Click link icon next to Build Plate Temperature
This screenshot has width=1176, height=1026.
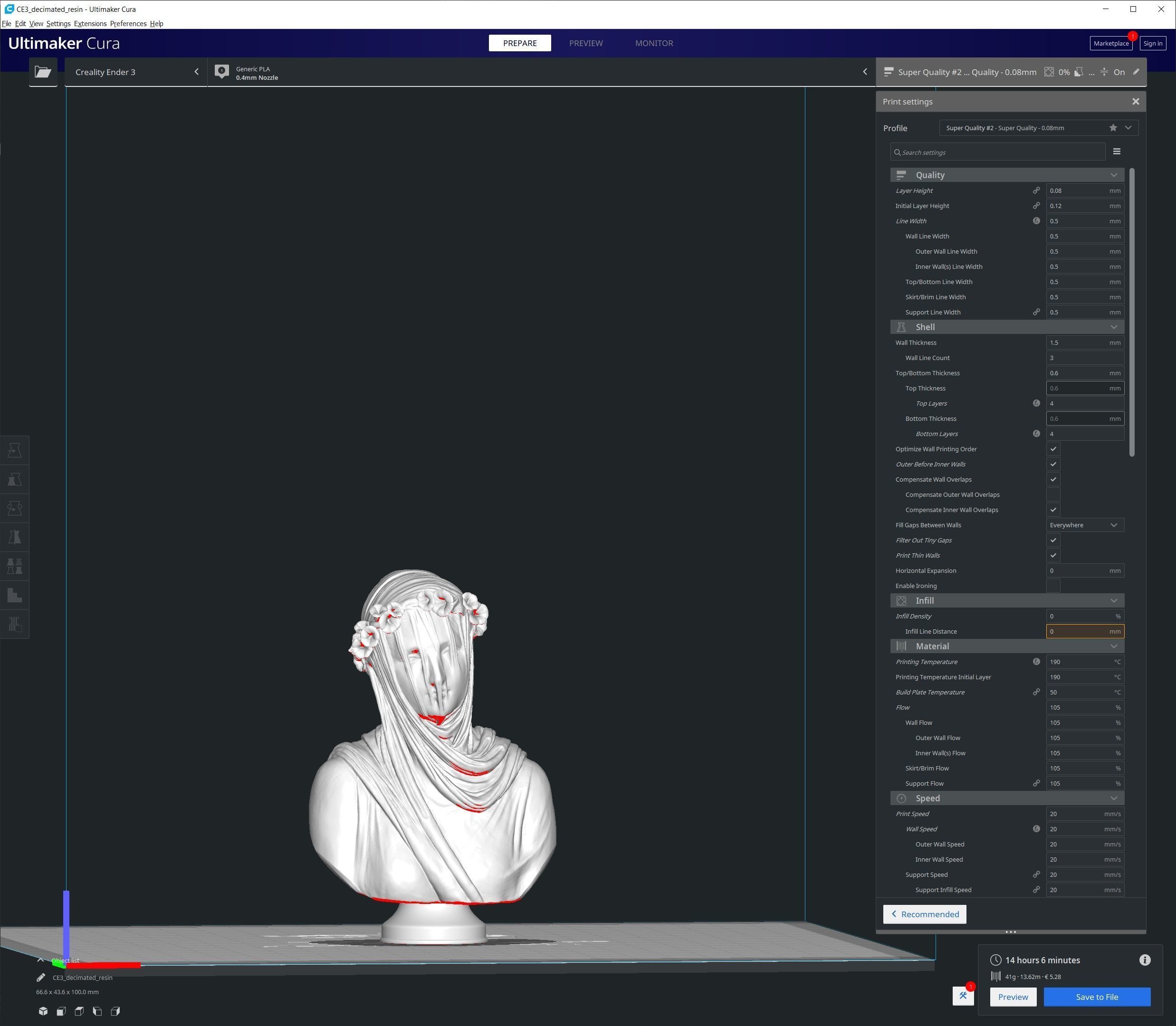(x=1036, y=692)
